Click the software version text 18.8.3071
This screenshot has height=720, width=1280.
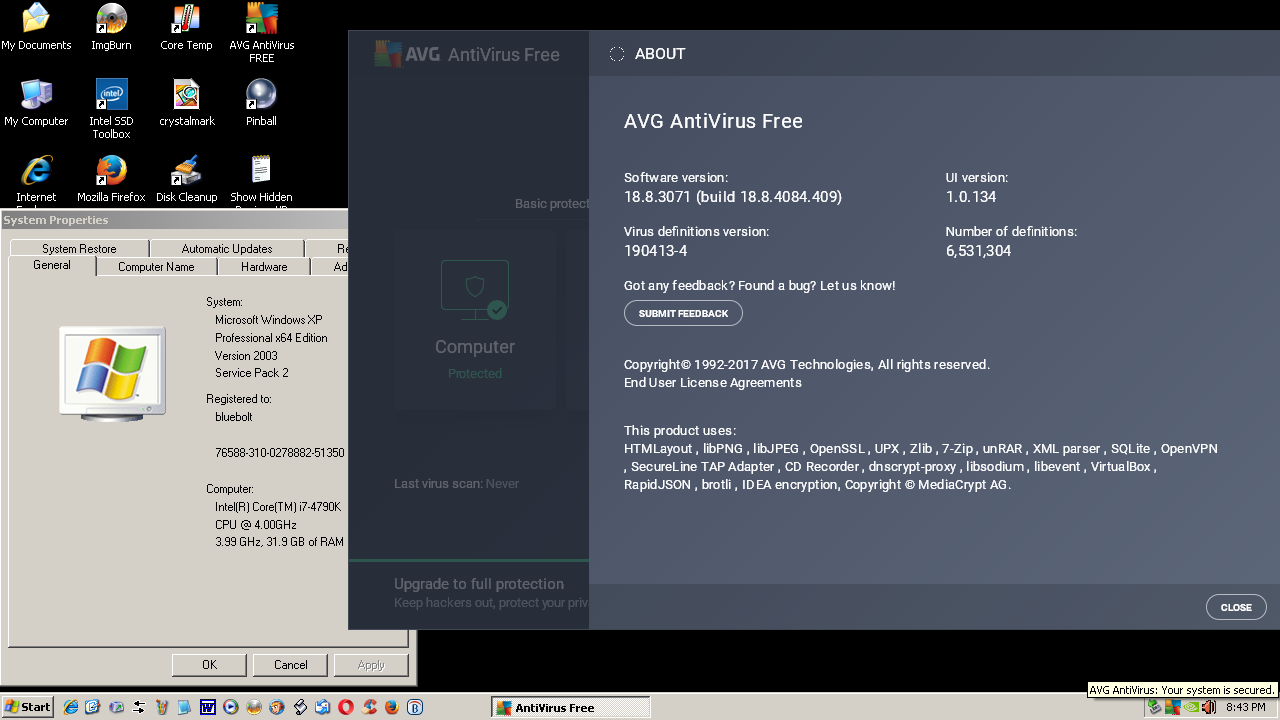click(x=733, y=197)
